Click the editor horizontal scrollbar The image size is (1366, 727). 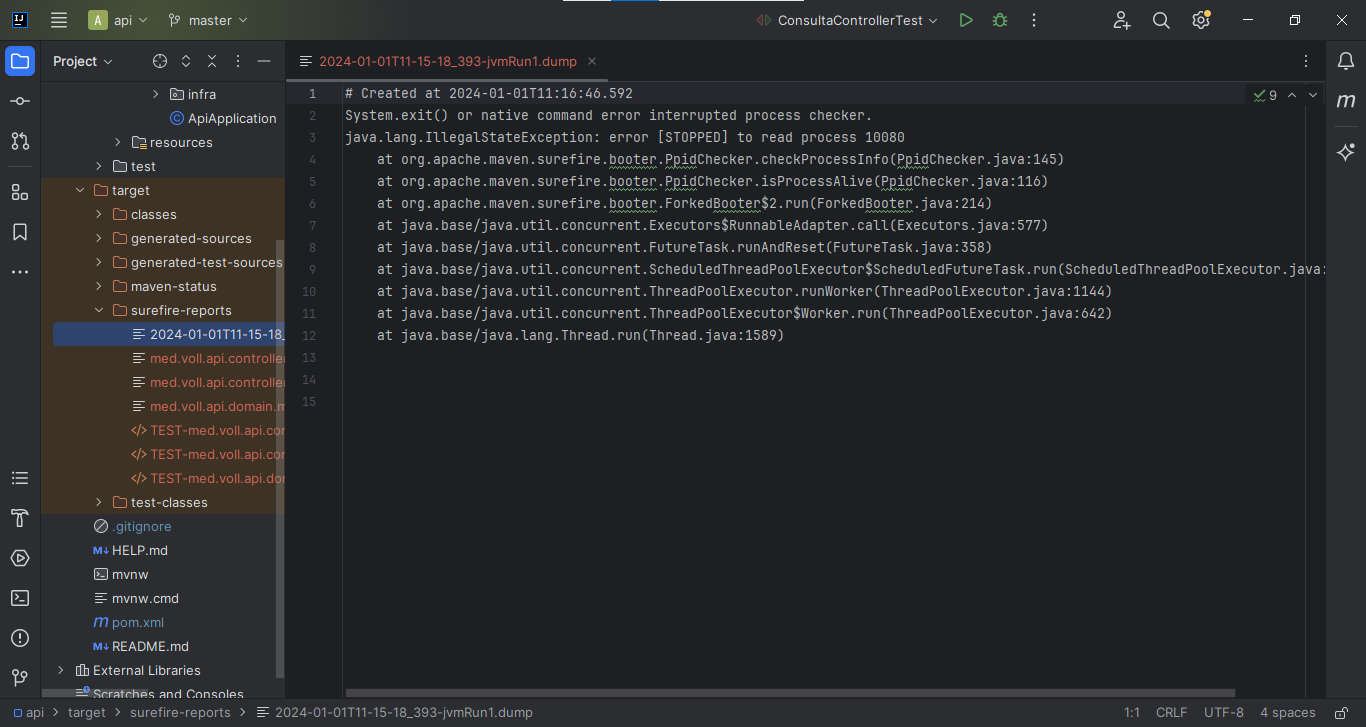790,692
